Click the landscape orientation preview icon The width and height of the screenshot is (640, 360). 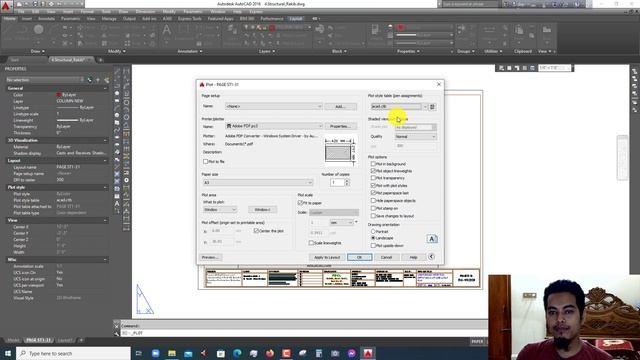point(432,239)
